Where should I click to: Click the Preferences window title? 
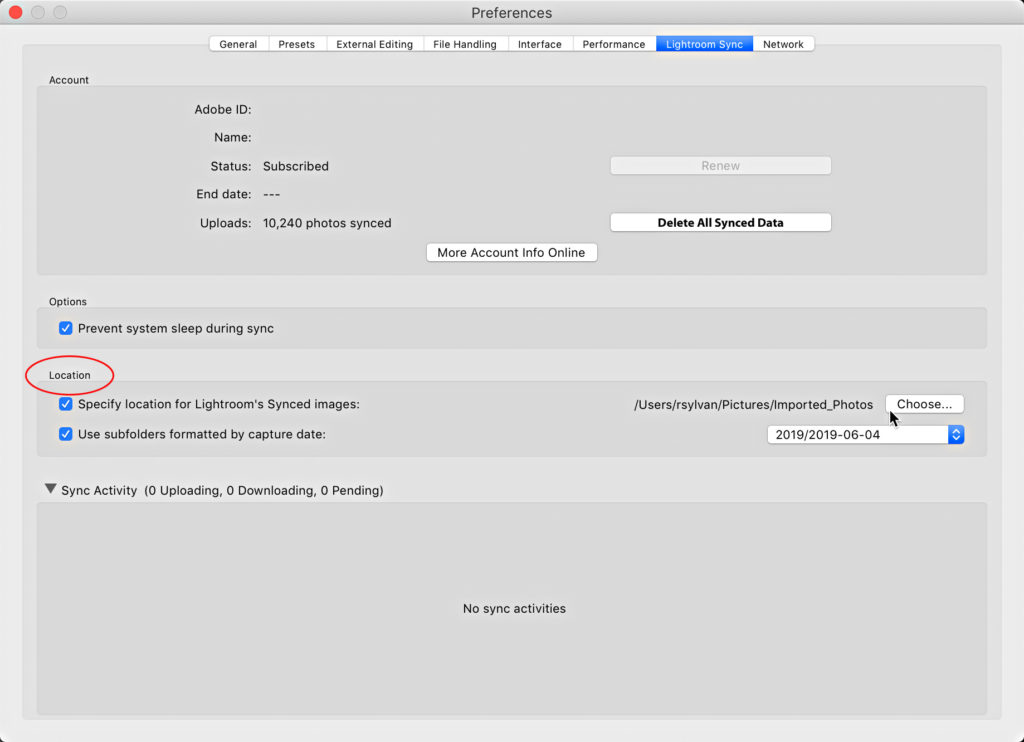(x=511, y=13)
